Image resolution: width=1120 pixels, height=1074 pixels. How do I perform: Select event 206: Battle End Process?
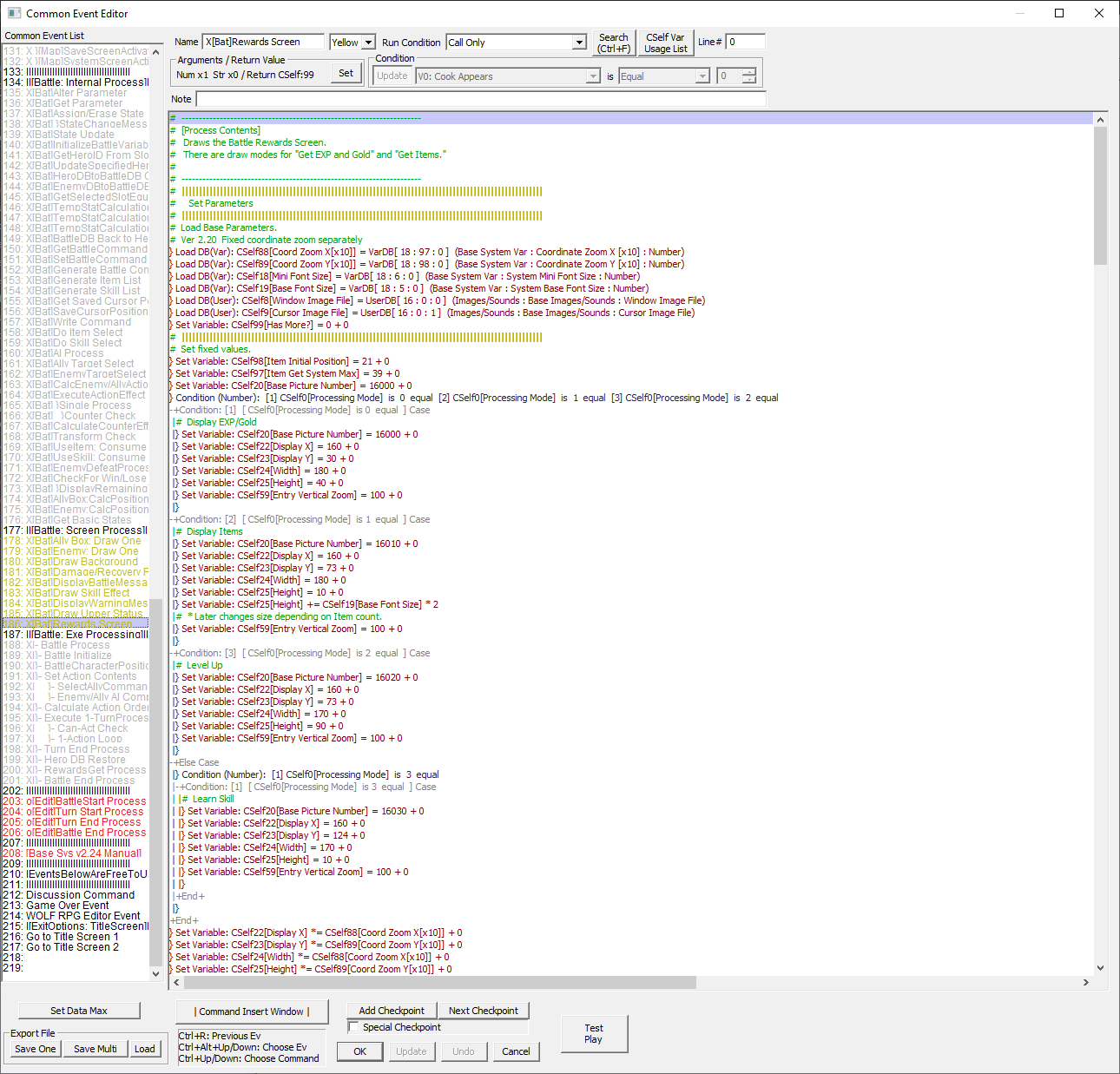click(x=76, y=833)
